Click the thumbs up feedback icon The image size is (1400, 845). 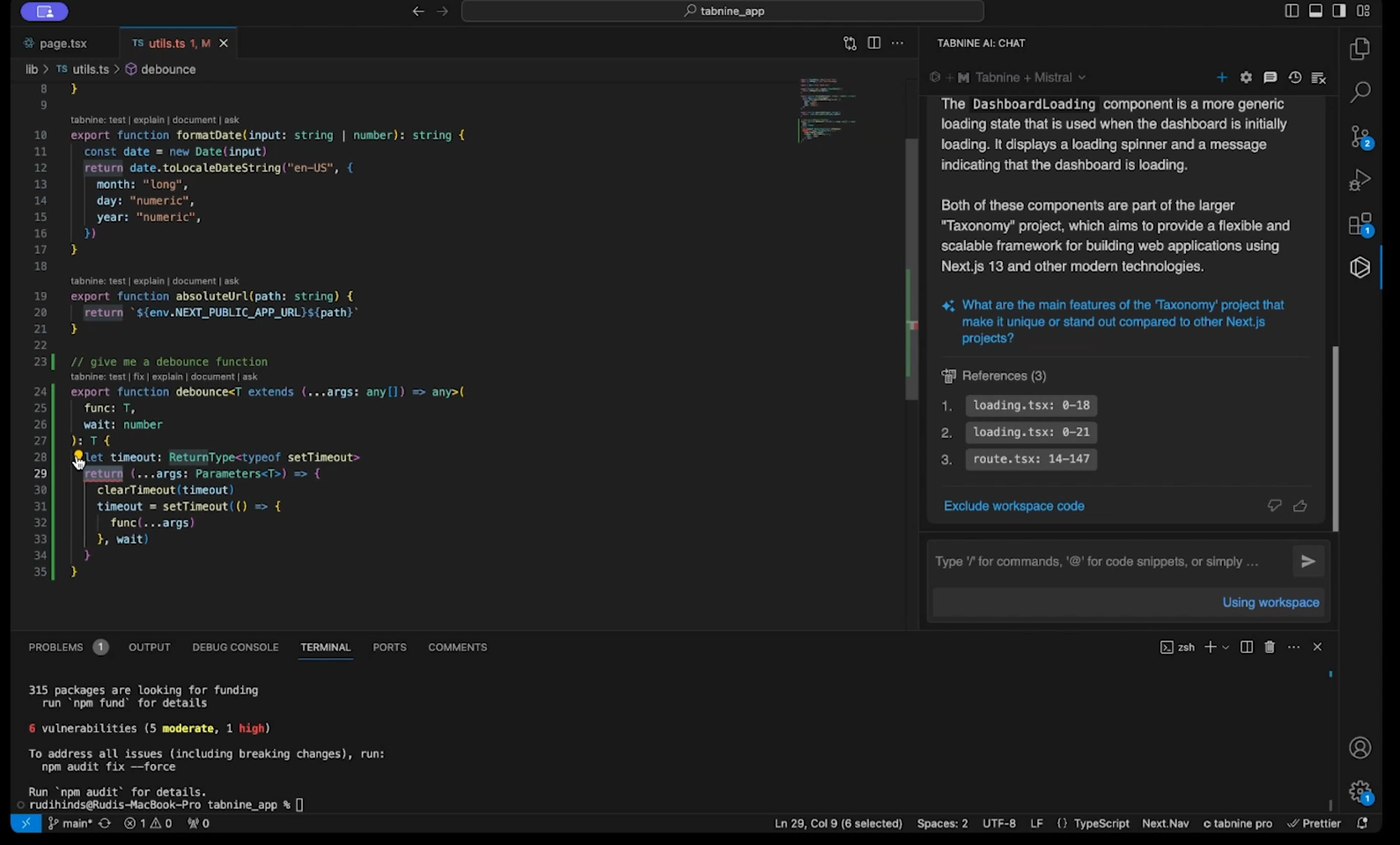(x=1300, y=506)
